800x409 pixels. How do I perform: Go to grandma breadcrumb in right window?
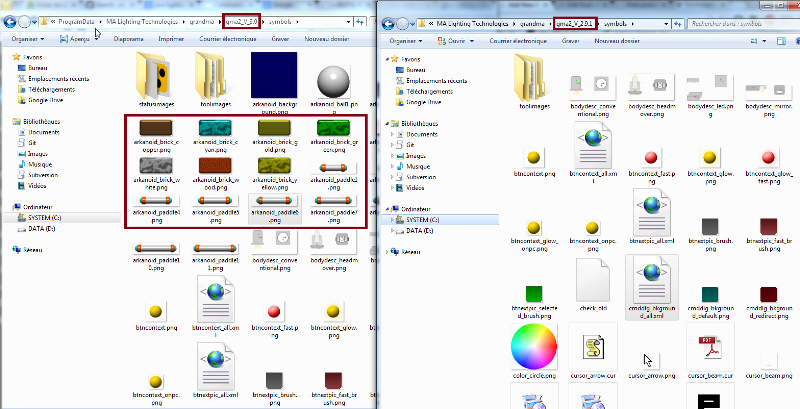(532, 23)
